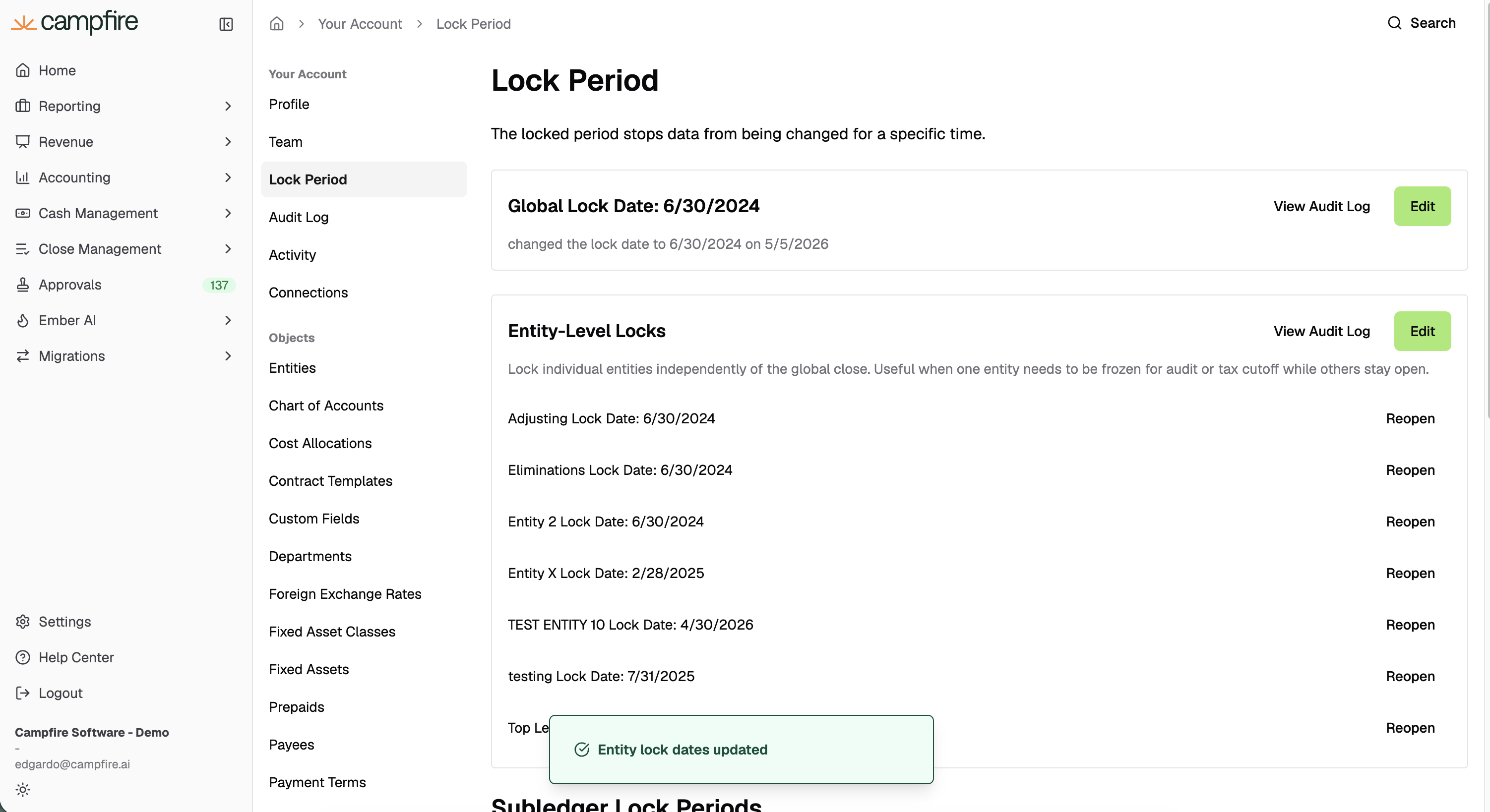View Audit Log for Entity-Level Locks
1490x812 pixels.
(1322, 332)
